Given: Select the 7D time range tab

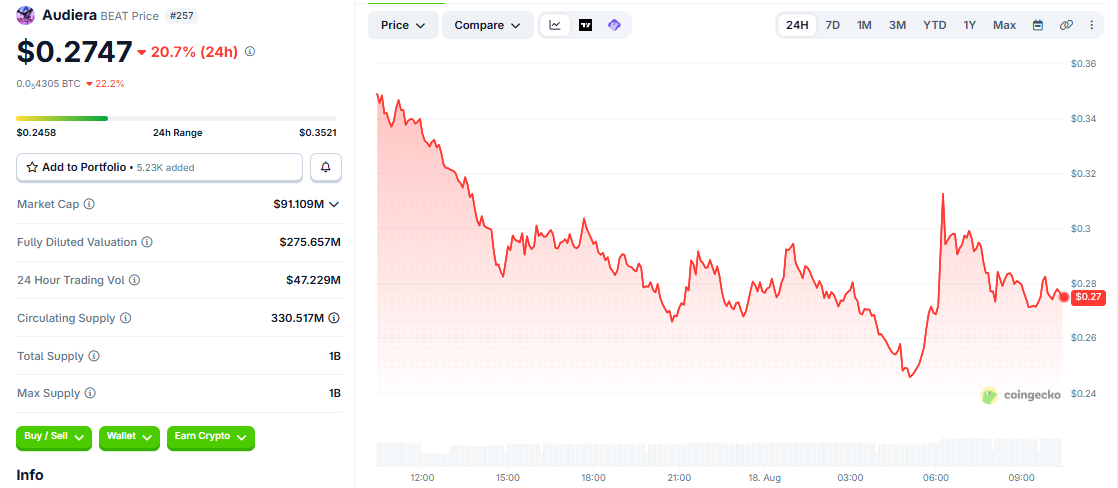Looking at the screenshot, I should tap(832, 25).
